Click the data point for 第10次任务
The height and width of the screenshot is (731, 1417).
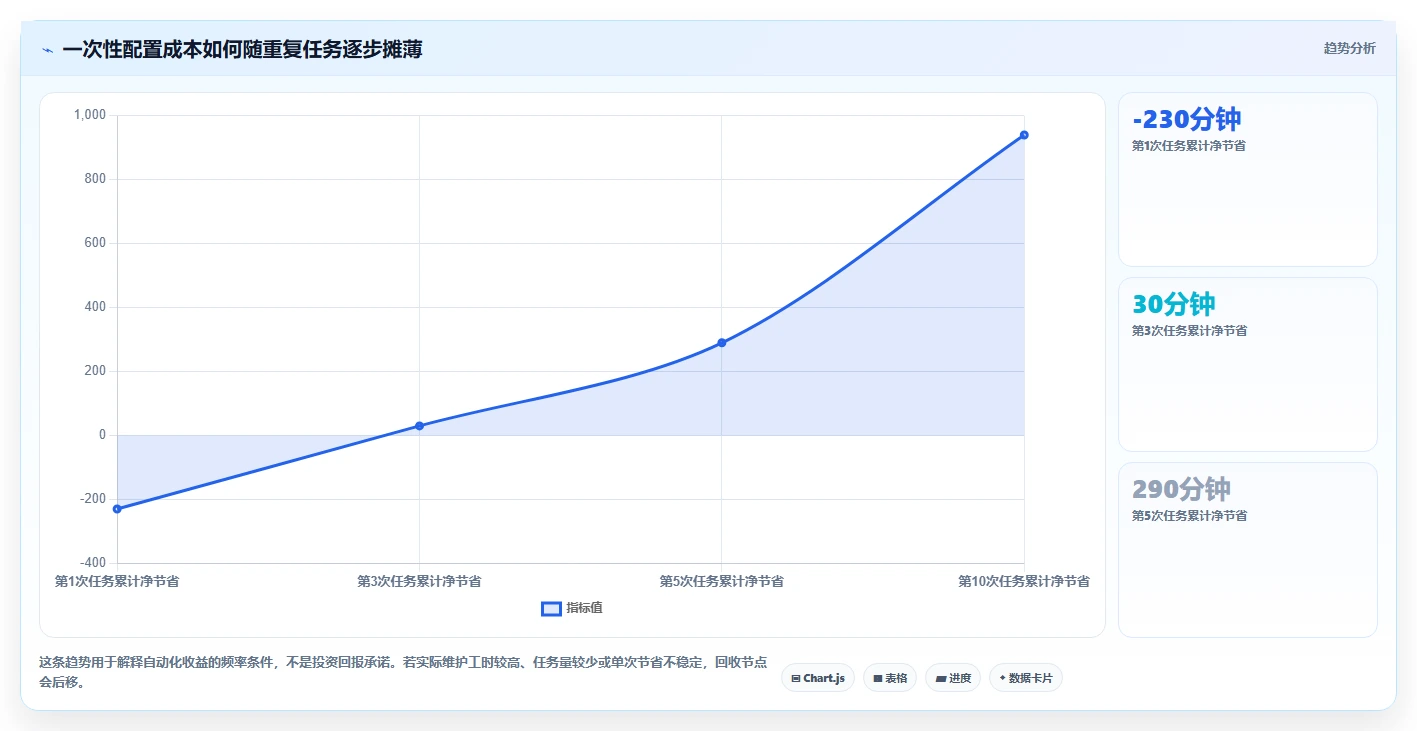point(1024,135)
